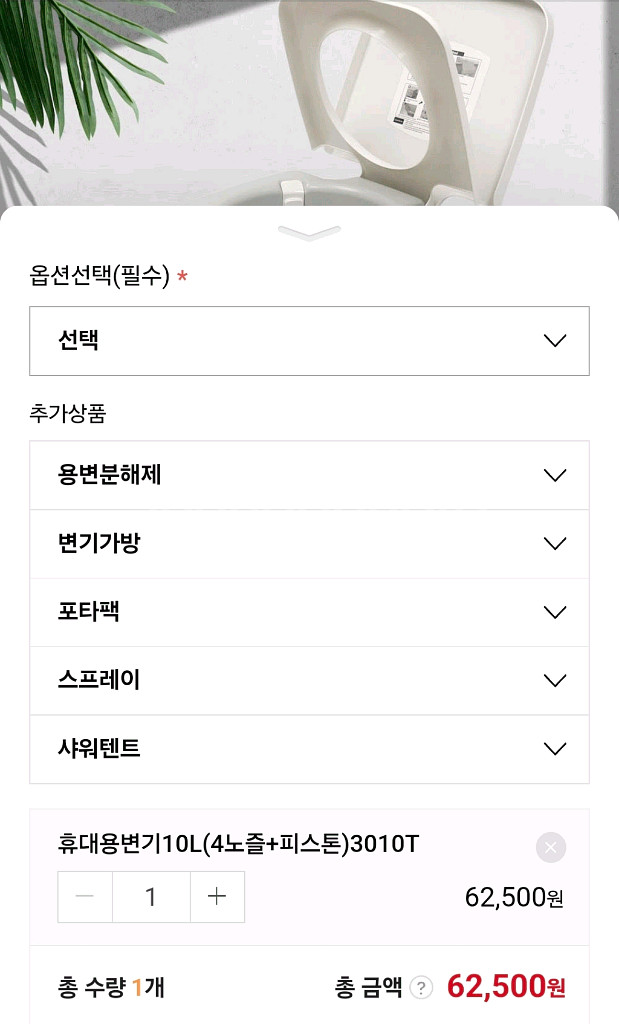619x1024 pixels.
Task: Click the chevron on the 선택 selector
Action: [554, 341]
